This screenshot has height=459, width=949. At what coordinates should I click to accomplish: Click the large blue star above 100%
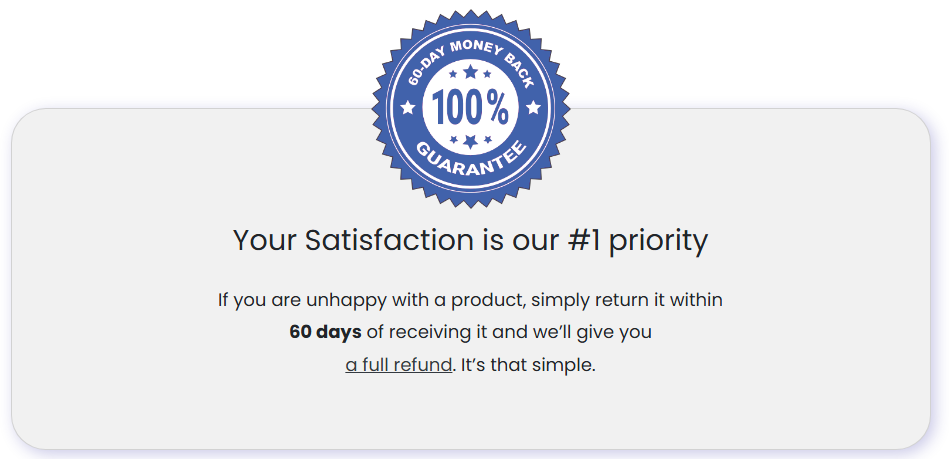pos(470,71)
